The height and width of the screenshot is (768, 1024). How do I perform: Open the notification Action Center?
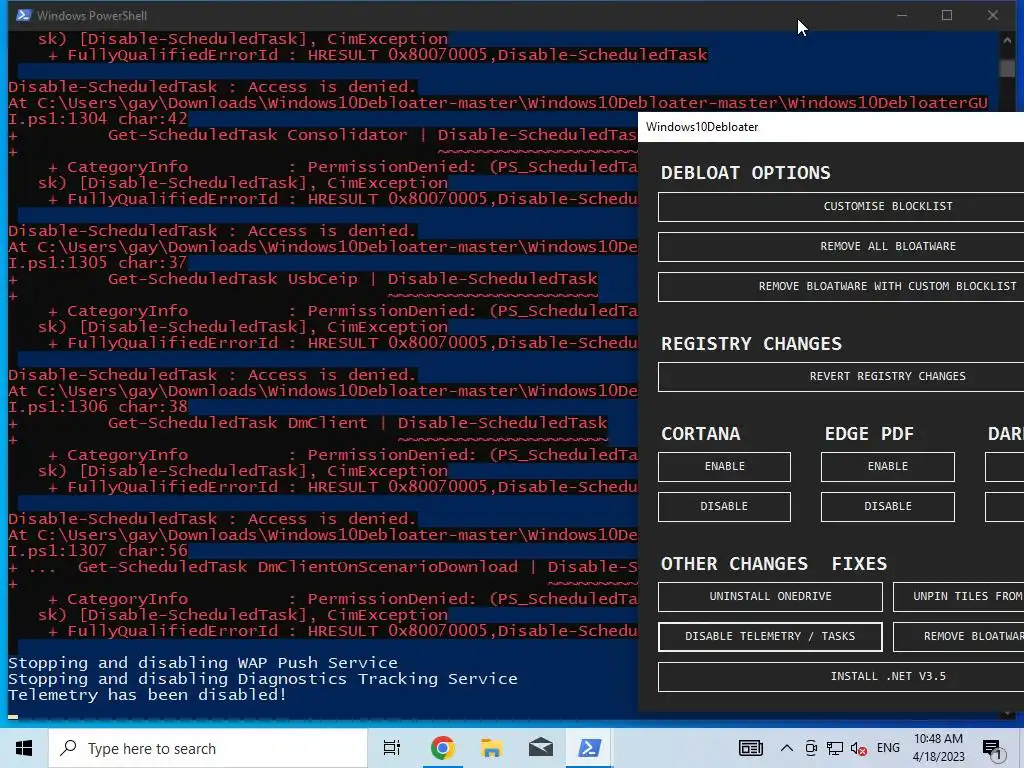993,749
